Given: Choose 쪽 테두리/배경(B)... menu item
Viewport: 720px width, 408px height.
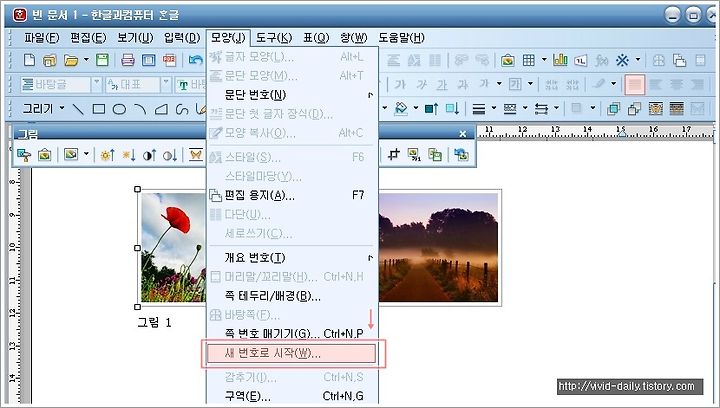Looking at the screenshot, I should pyautogui.click(x=292, y=296).
